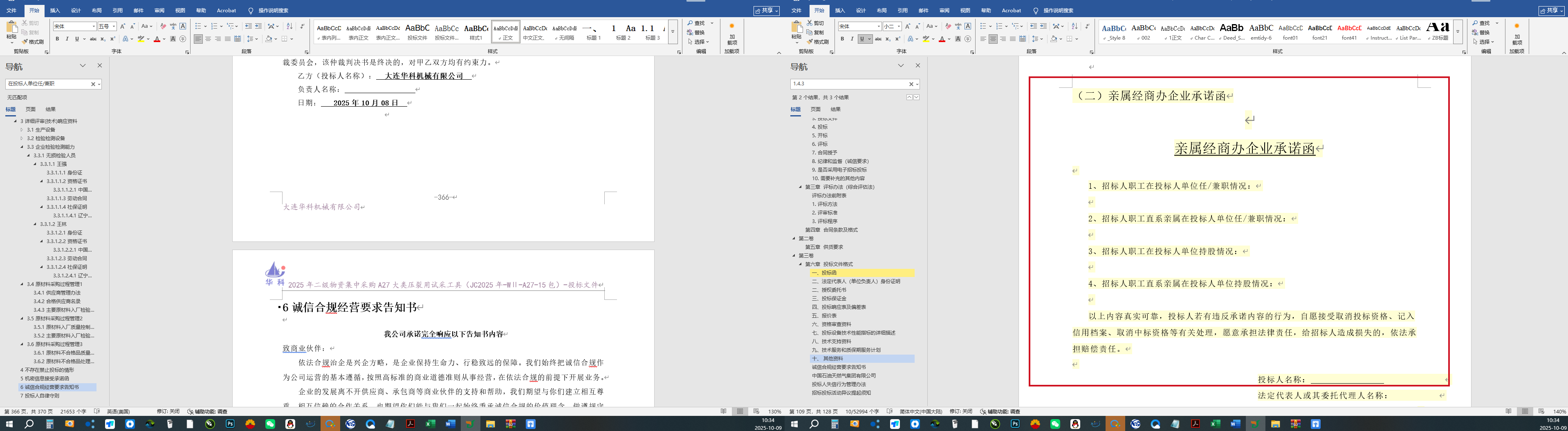Open the 审阅 tab in left Word window
The height and width of the screenshot is (431, 1568).
click(159, 10)
